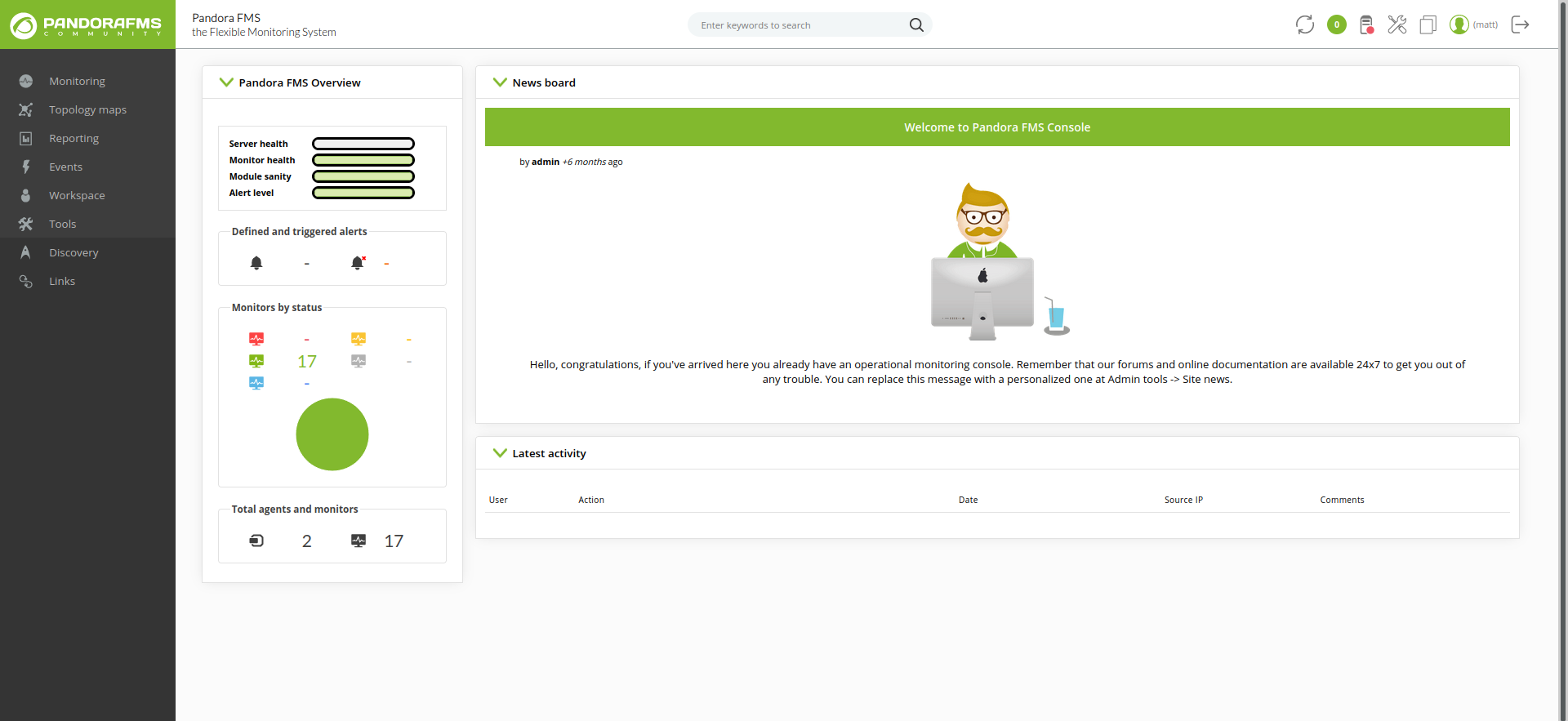Click the refresh arrows icon in header
Viewport: 1568px width, 721px height.
tap(1304, 24)
